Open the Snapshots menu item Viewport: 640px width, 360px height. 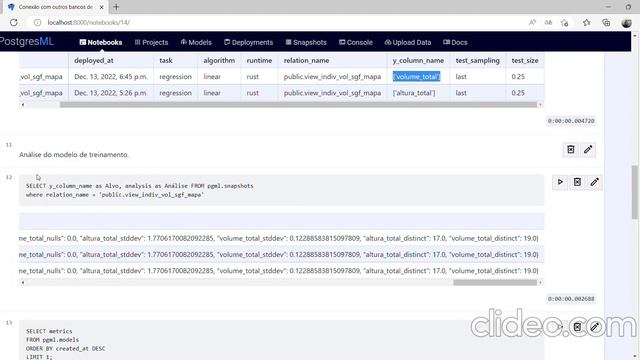[306, 42]
